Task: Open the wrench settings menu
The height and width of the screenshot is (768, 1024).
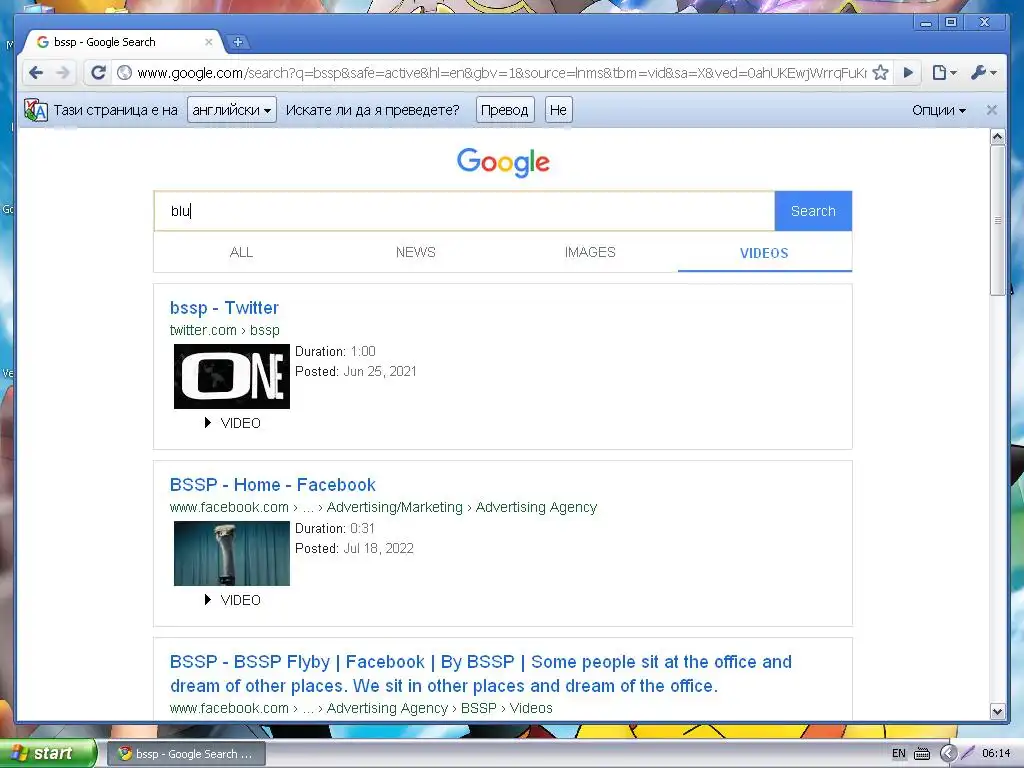Action: point(983,72)
